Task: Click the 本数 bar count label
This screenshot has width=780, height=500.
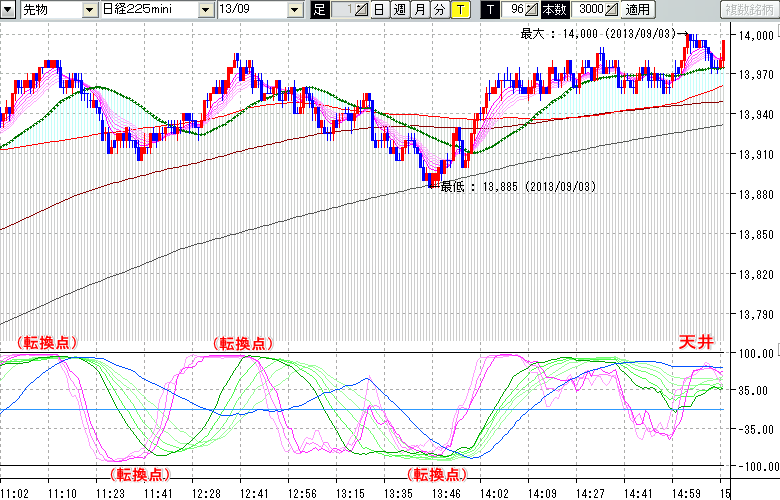Action: point(553,10)
